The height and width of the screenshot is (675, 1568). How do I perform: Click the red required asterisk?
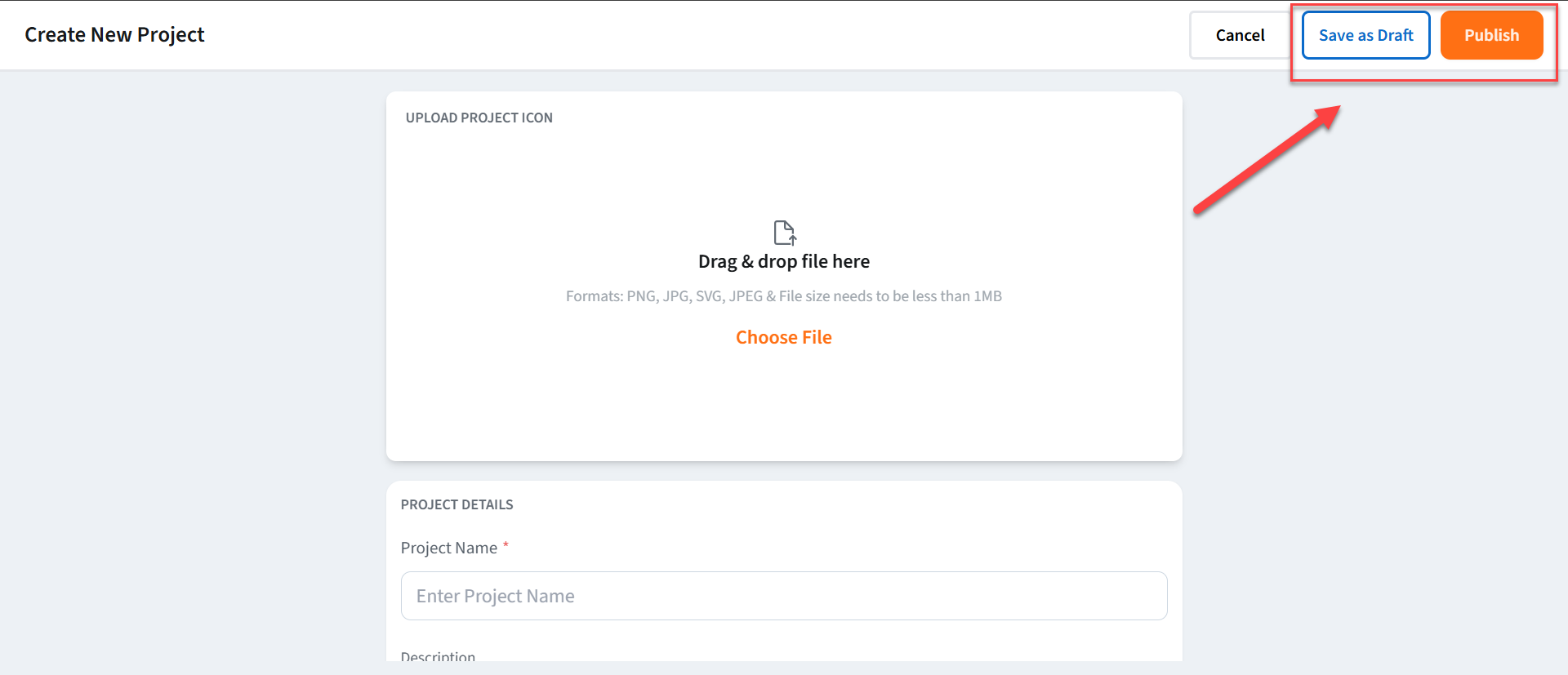click(506, 545)
